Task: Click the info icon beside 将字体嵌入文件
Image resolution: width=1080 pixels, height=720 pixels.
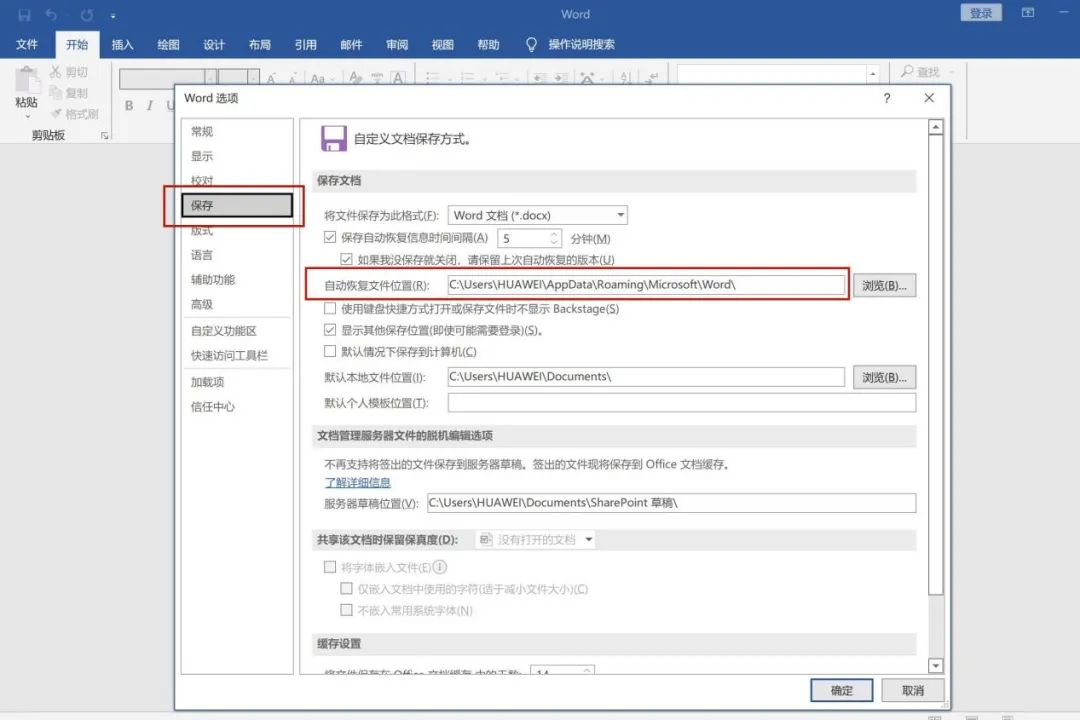Action: 439,566
